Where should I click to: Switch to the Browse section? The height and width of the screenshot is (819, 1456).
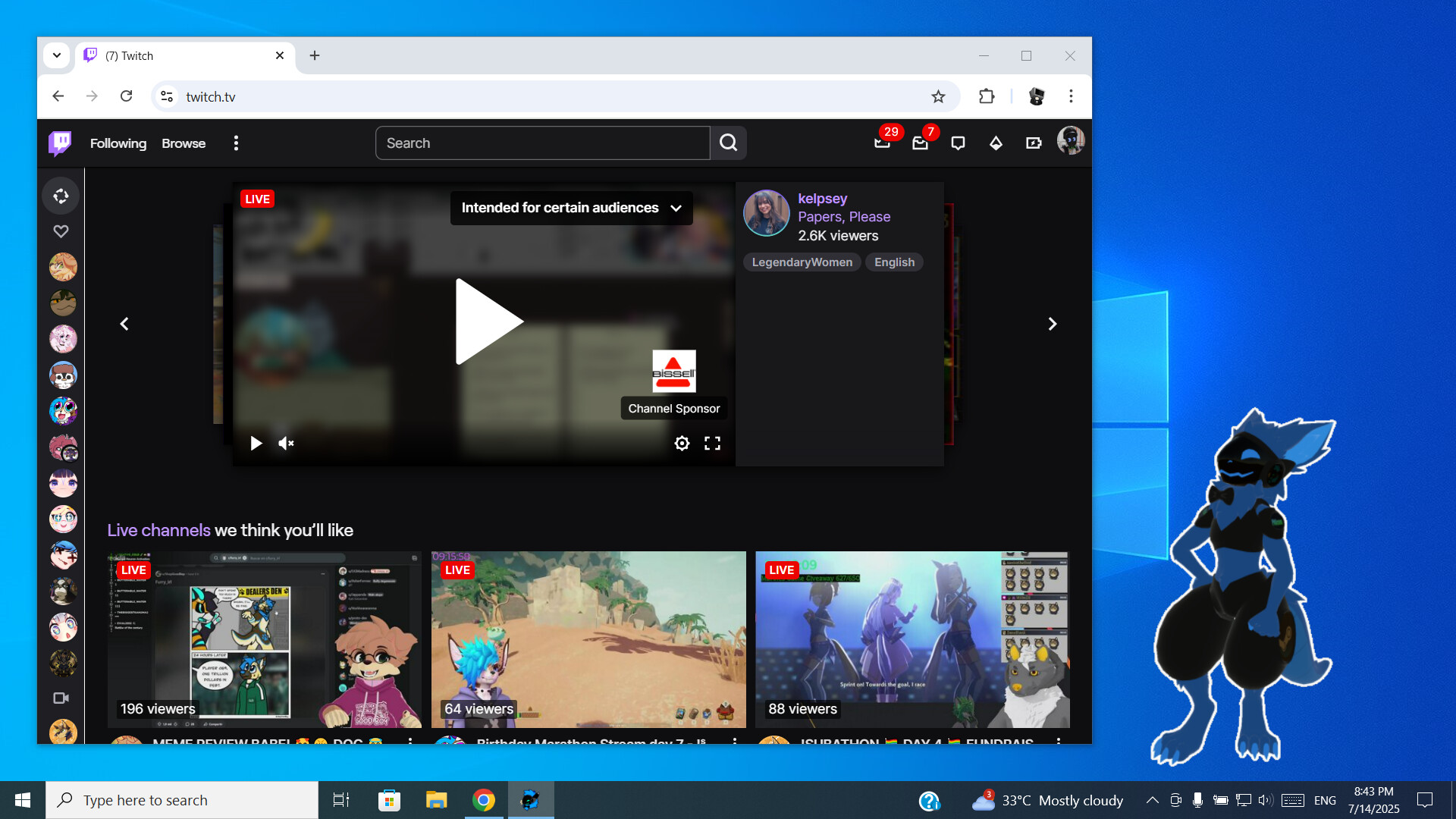point(183,143)
